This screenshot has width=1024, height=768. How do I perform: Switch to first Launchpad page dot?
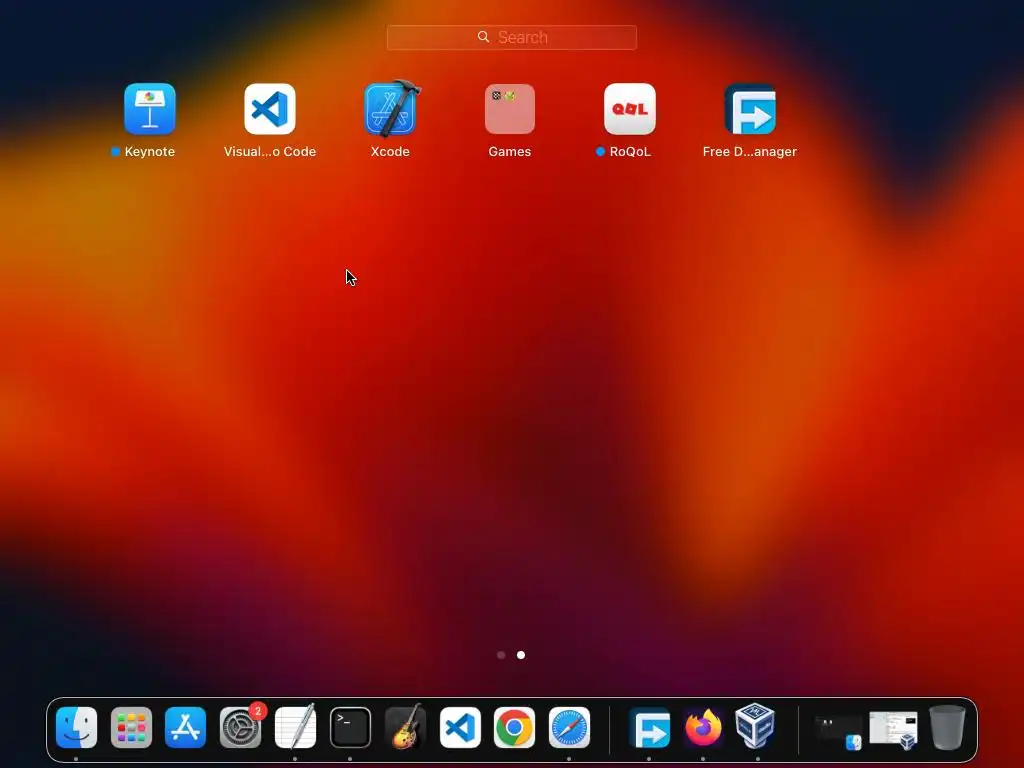pos(501,654)
